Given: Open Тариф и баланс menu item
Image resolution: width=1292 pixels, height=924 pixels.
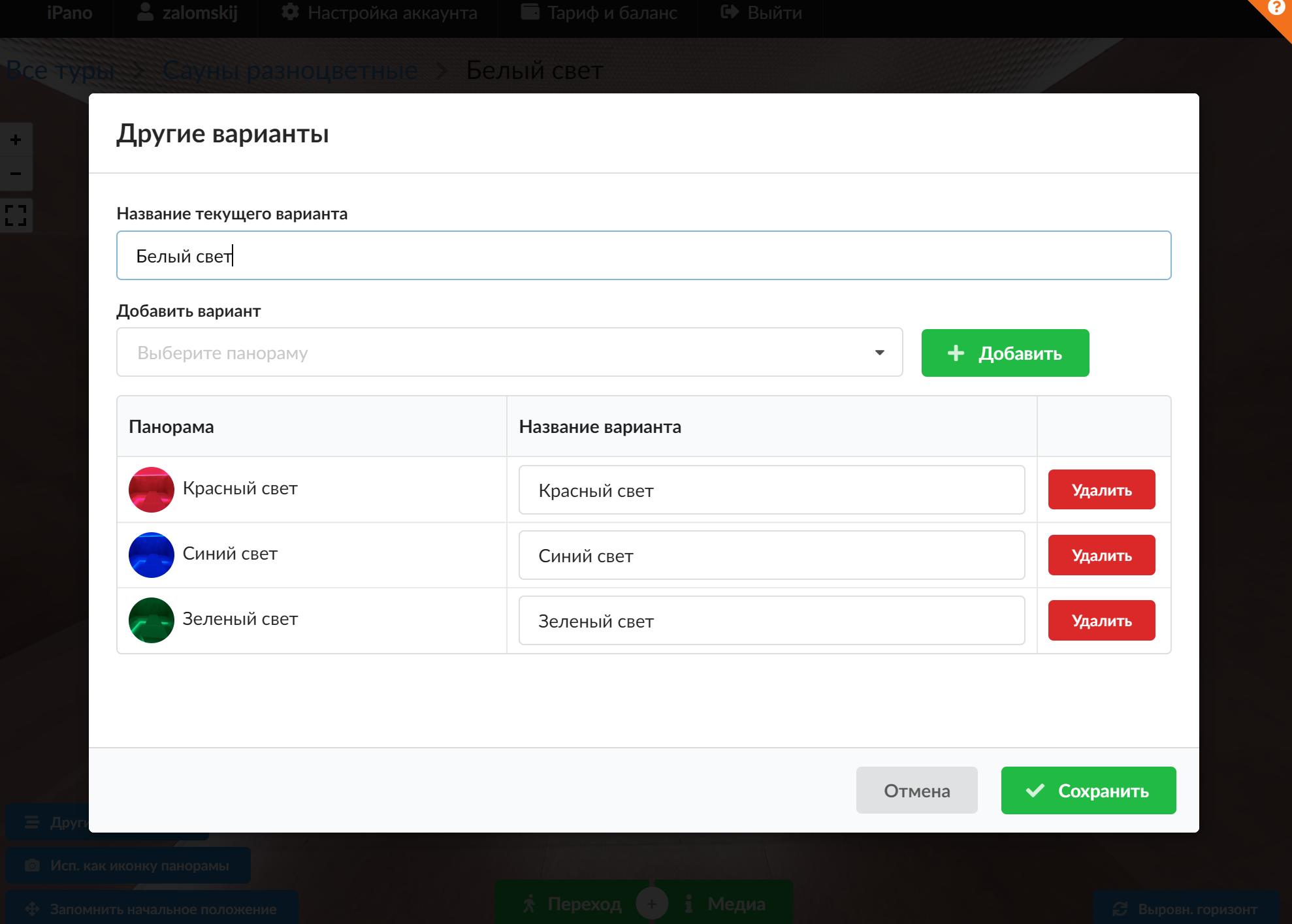Looking at the screenshot, I should [599, 13].
